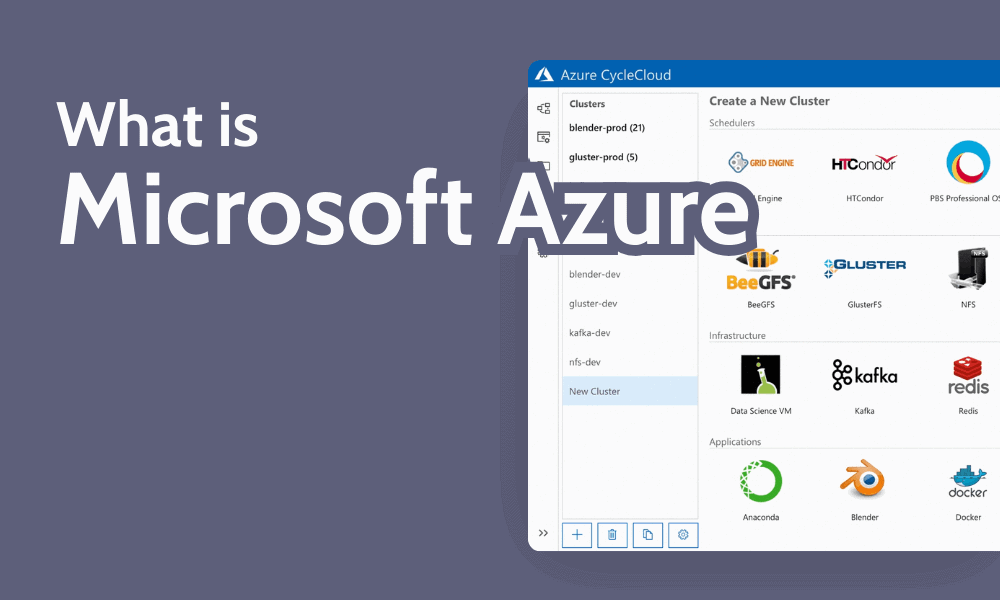Copy the cluster with the duplicate icon
Screen dimensions: 1000x600
[x=648, y=535]
